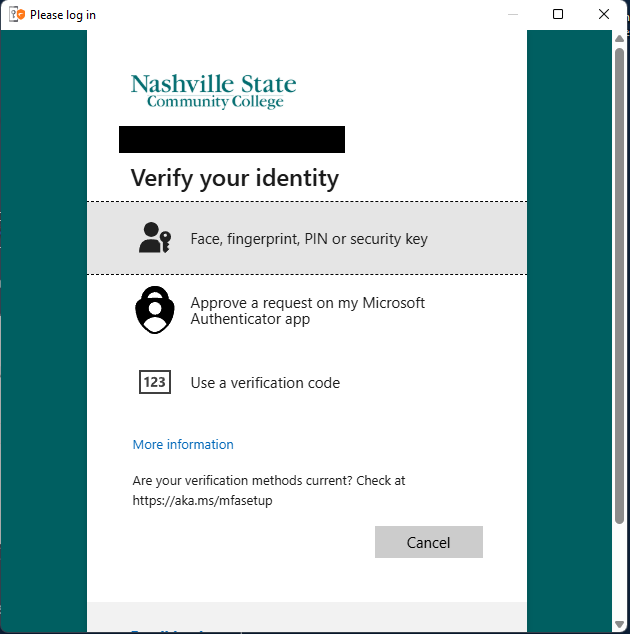This screenshot has height=634, width=630.
Task: Click the app icon in the title bar
Action: (17, 14)
